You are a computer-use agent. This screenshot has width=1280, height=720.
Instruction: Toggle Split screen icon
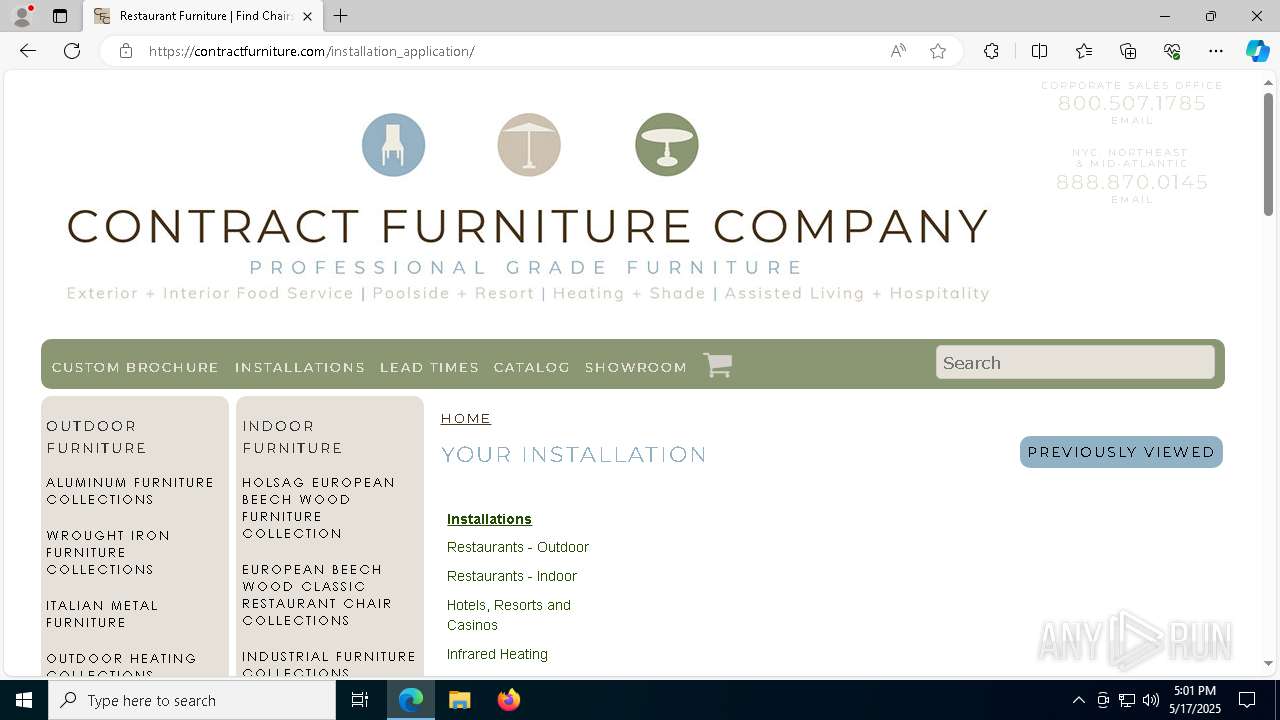click(x=1039, y=51)
